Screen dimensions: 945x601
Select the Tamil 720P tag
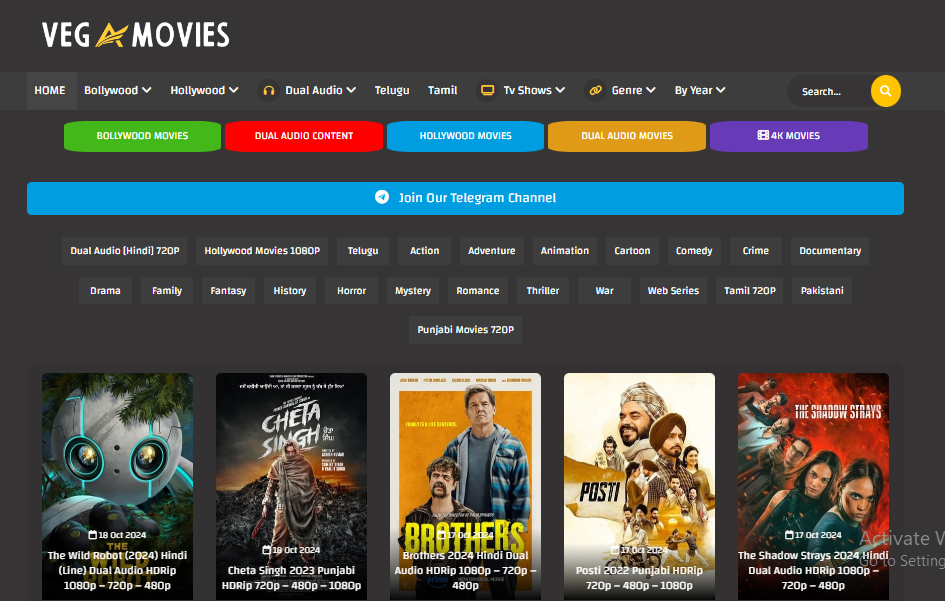(x=750, y=291)
